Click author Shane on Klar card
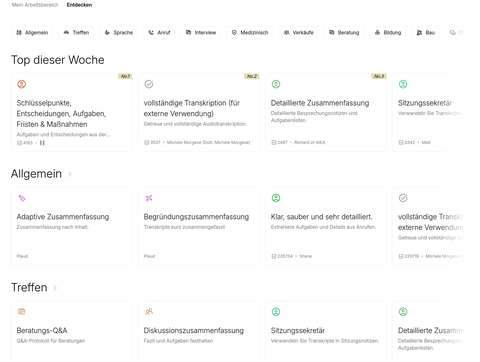Screen dimensions: 480x362 coord(306,256)
